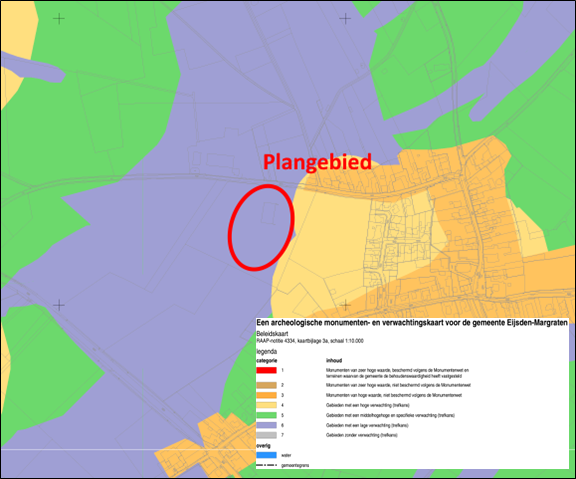576x479 pixels.
Task: Click the 'Gebieden zonder verwachting' legend text
Action: coord(362,435)
